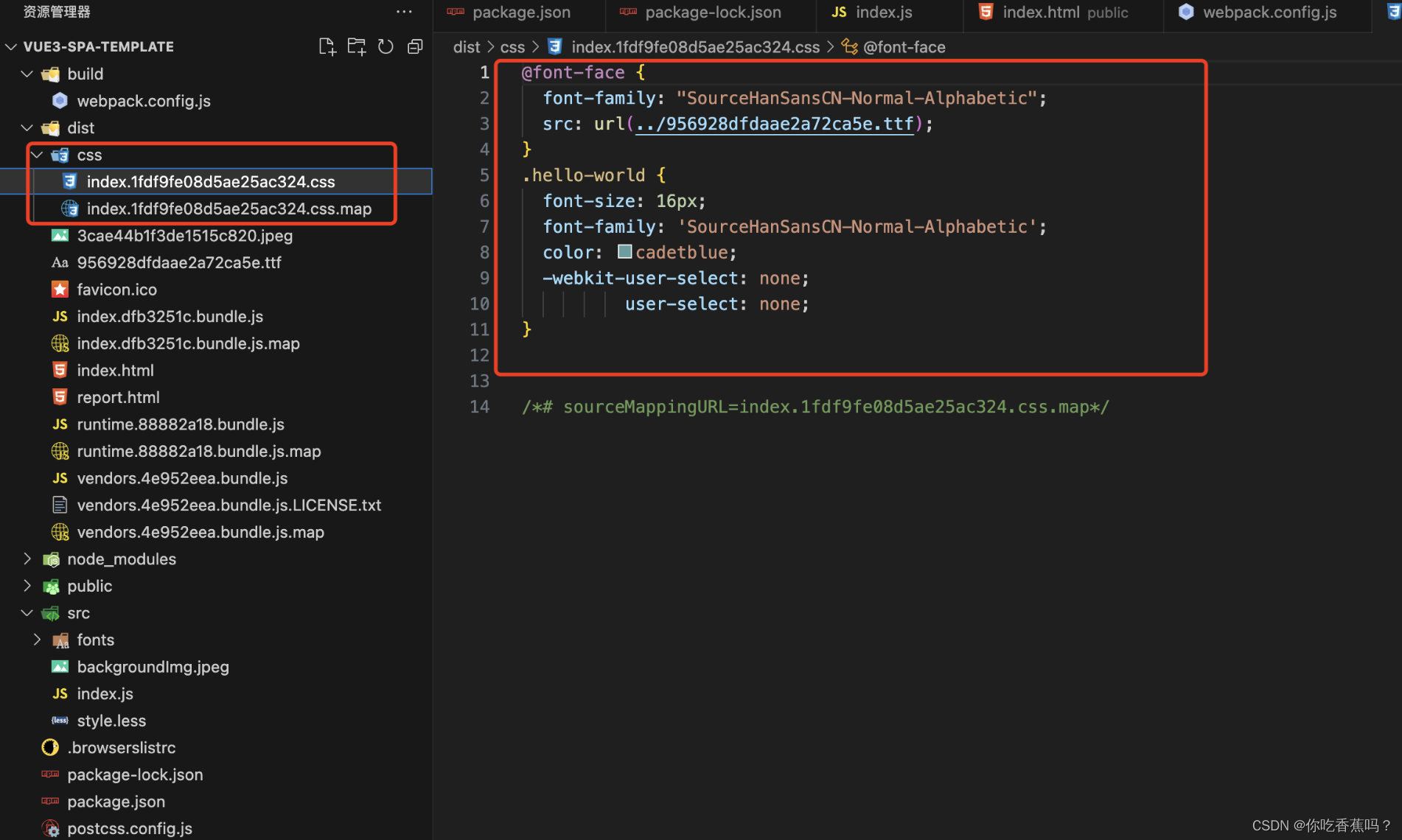This screenshot has width=1402, height=840.
Task: Switch to the index.js editor tab
Action: tap(889, 13)
